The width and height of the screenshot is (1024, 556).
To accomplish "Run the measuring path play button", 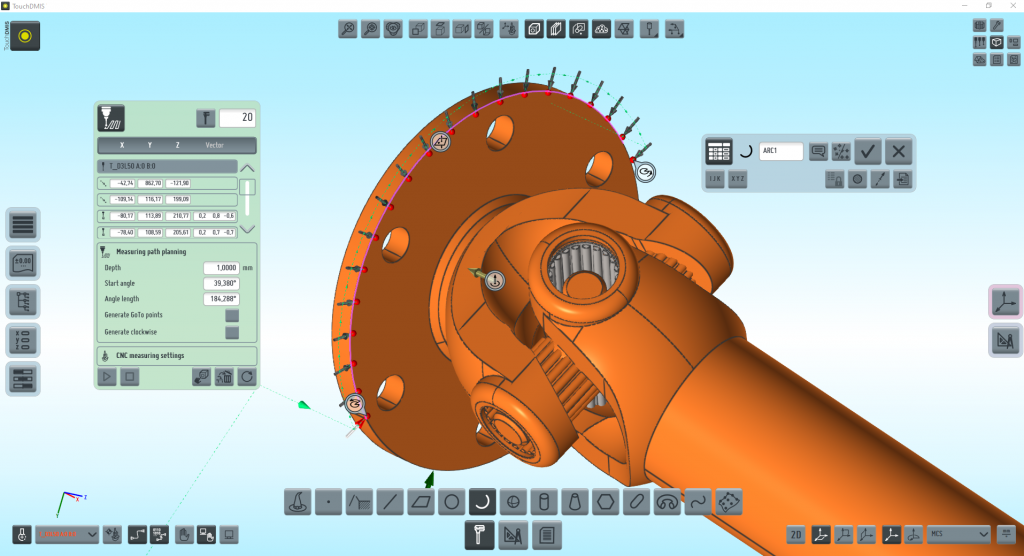I will point(107,377).
